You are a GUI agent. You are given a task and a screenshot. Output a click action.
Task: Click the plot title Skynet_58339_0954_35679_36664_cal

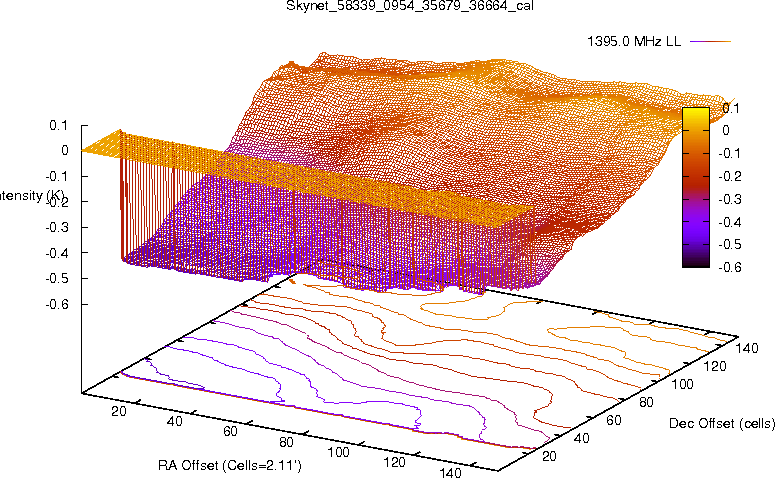[410, 6]
